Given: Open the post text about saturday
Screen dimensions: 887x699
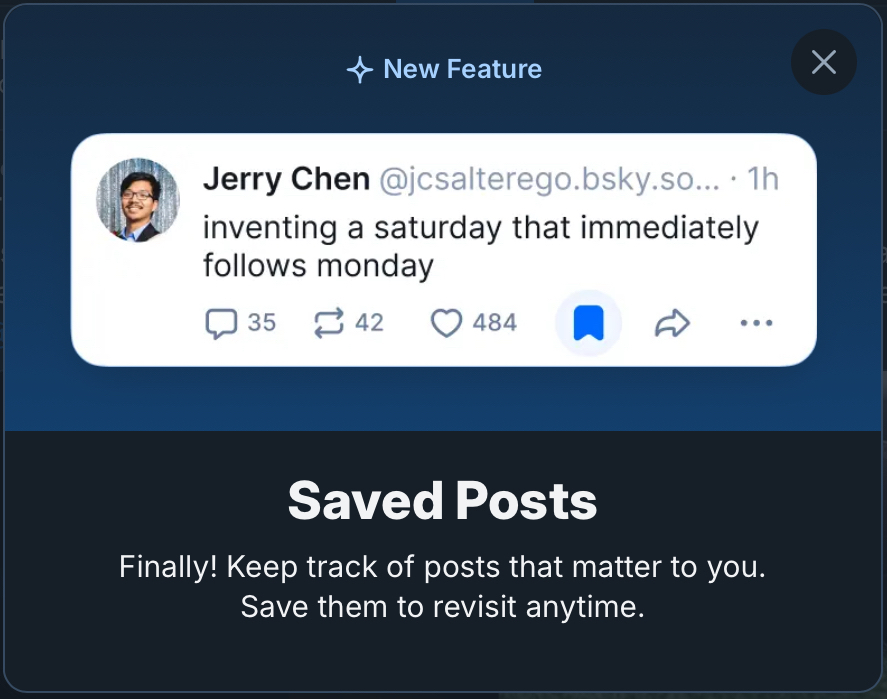Looking at the screenshot, I should tap(480, 246).
